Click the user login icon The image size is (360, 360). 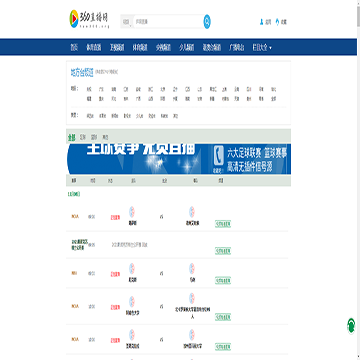[262, 22]
